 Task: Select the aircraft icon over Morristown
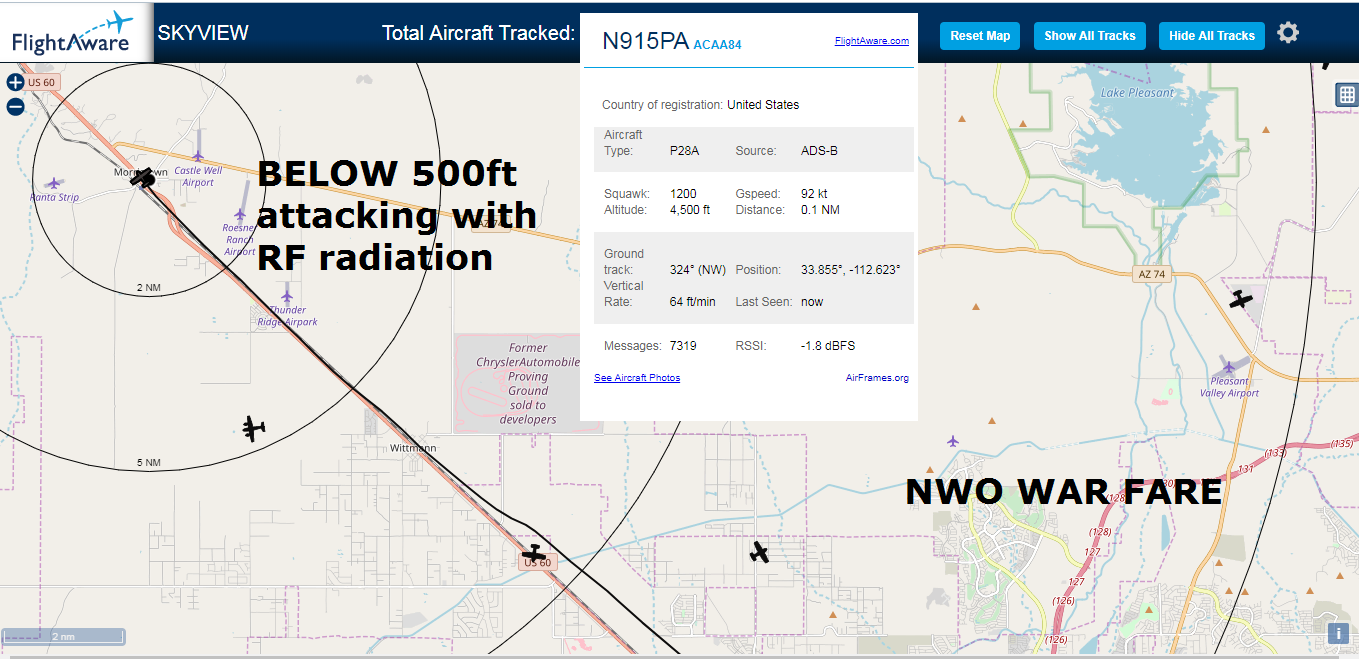[x=143, y=178]
